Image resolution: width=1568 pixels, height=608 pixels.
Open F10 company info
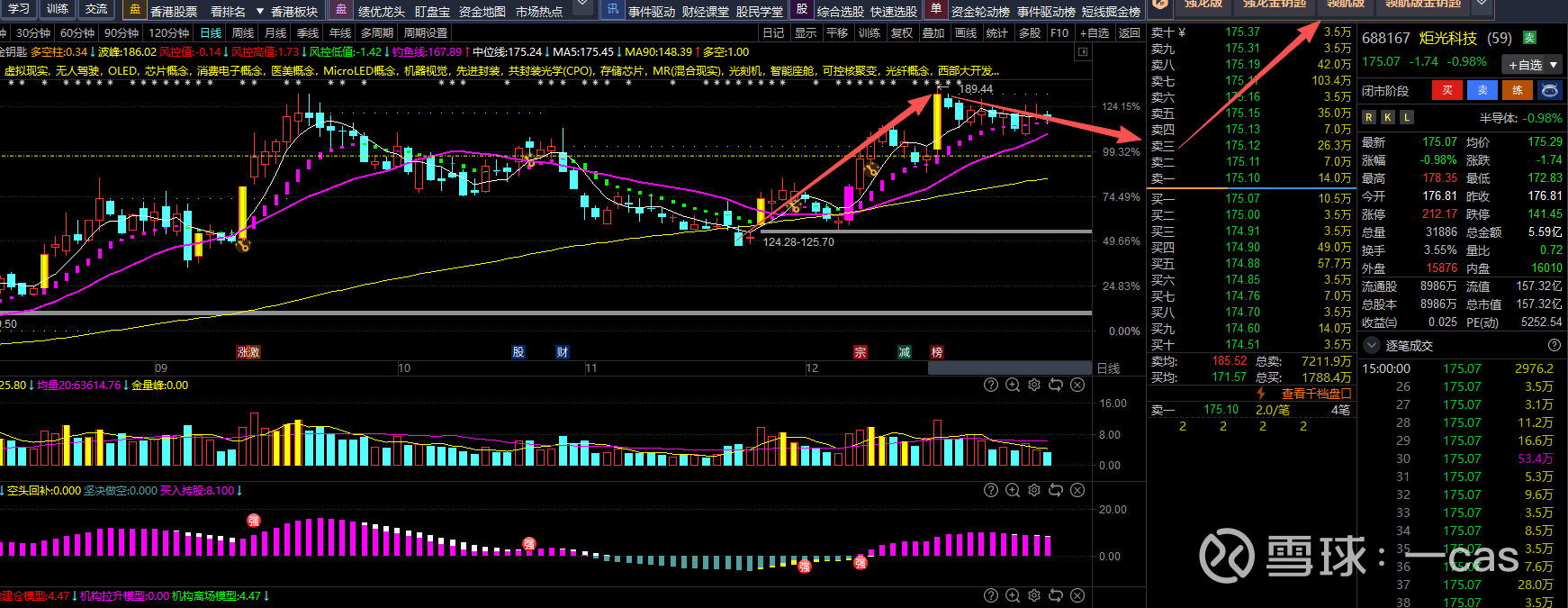click(x=1060, y=32)
